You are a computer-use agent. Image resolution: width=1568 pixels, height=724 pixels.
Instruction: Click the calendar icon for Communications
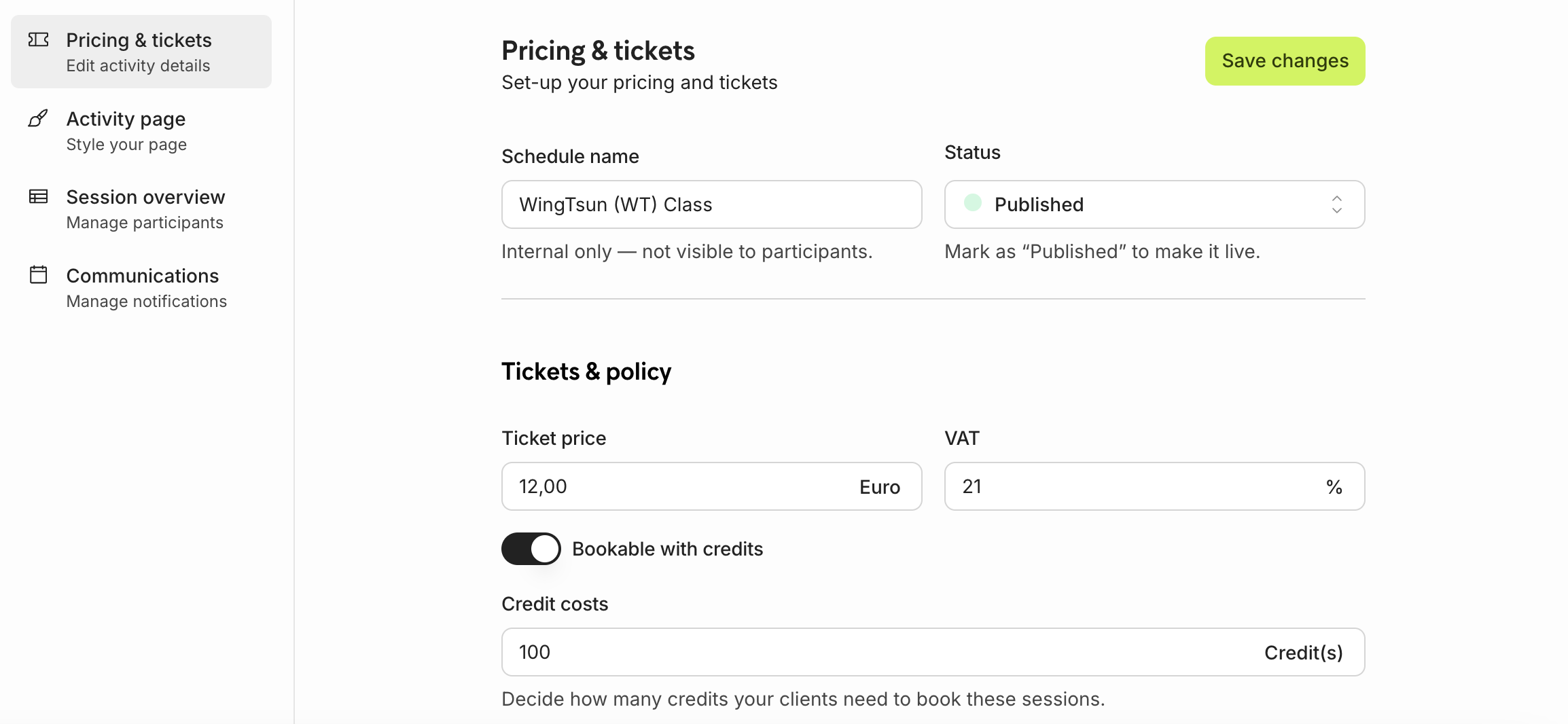[x=39, y=275]
